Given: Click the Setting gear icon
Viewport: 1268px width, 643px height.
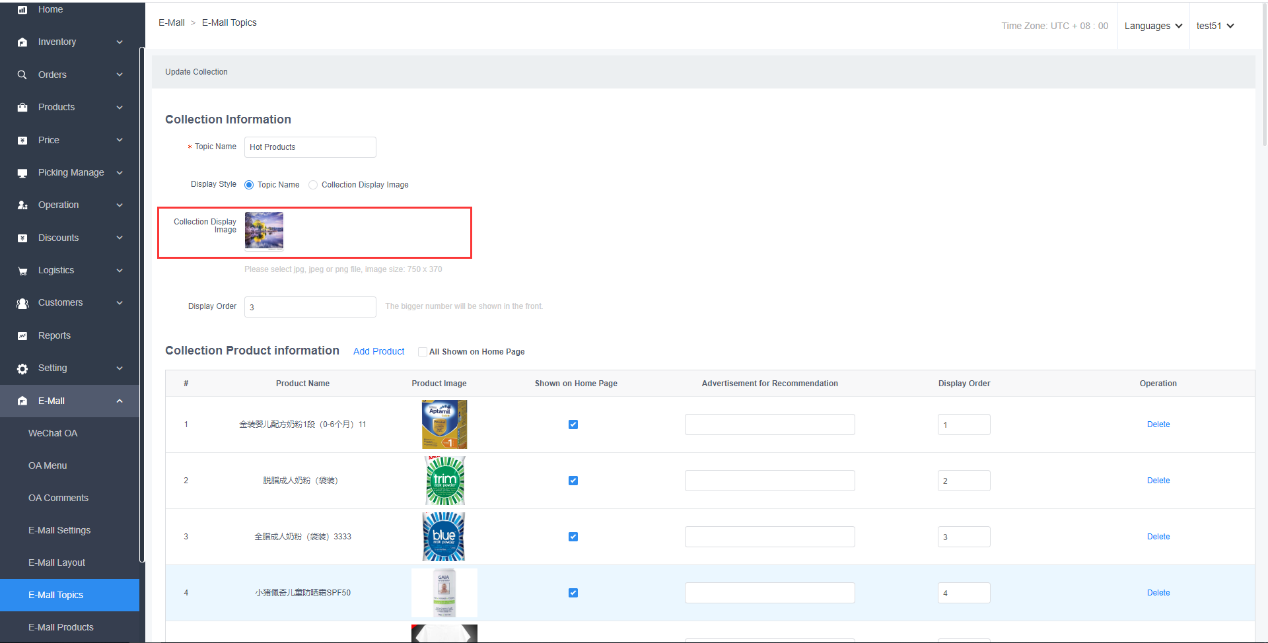Looking at the screenshot, I should (22, 368).
